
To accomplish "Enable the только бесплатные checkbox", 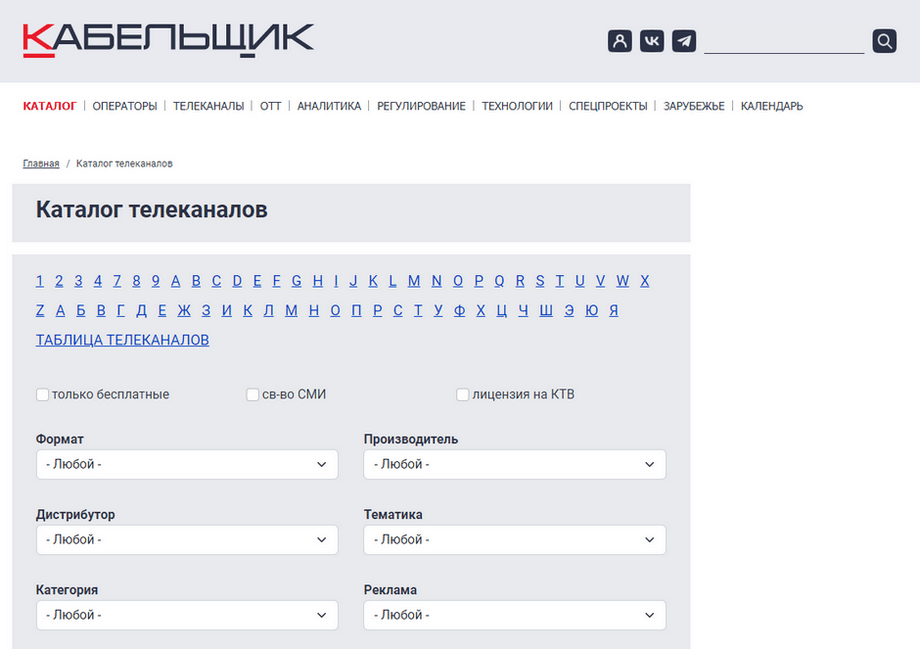I will coord(42,394).
